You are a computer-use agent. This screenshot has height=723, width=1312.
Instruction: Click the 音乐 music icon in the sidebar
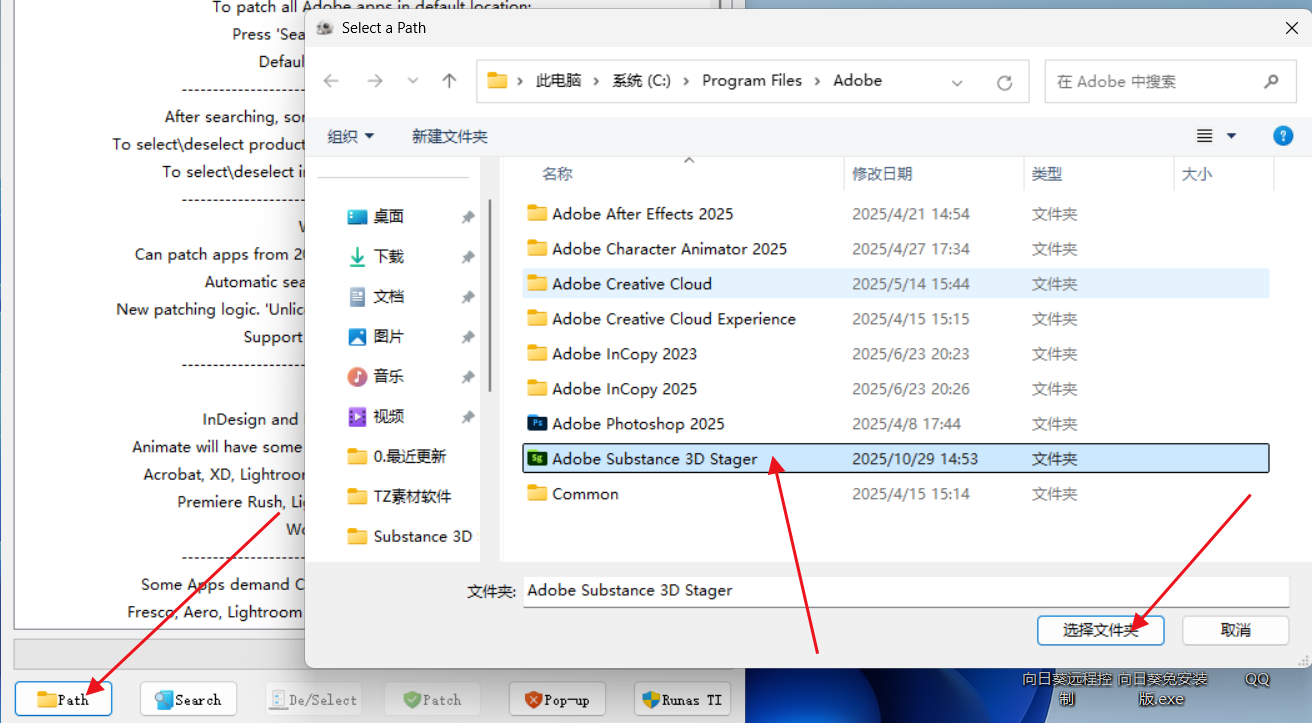point(357,377)
